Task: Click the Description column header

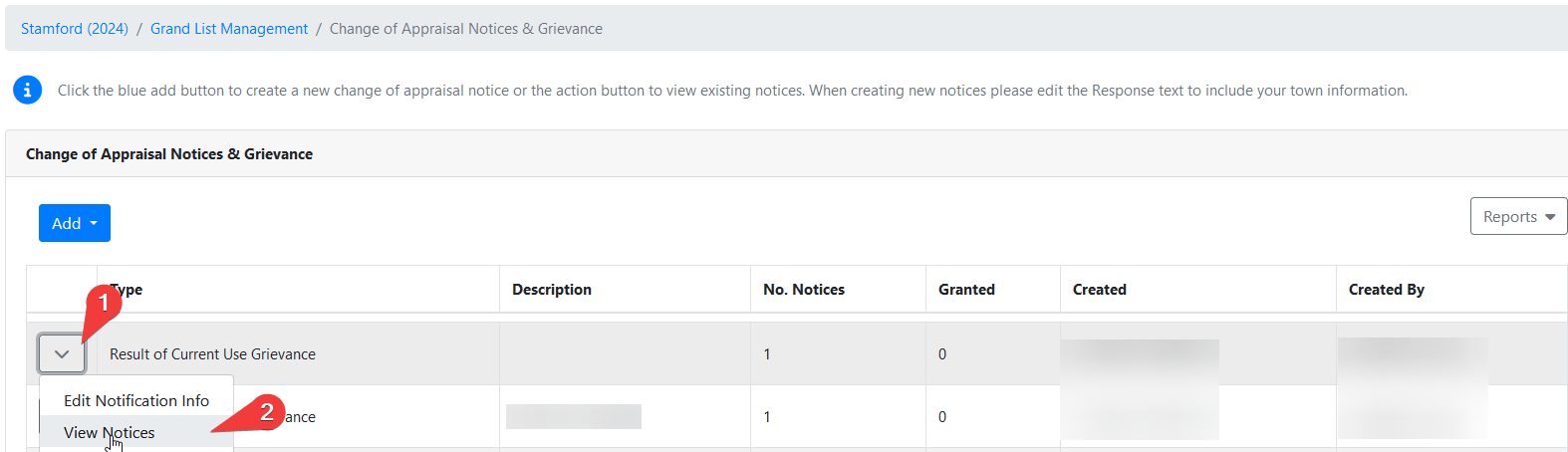Action: click(552, 290)
